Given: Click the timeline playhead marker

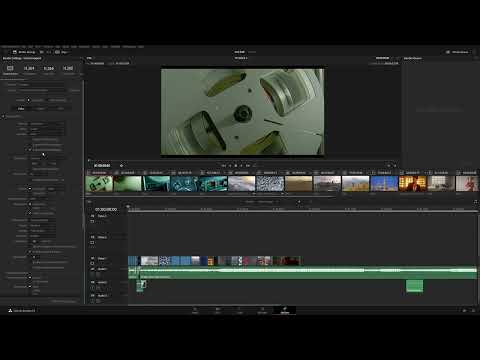Looking at the screenshot, I should (128, 207).
